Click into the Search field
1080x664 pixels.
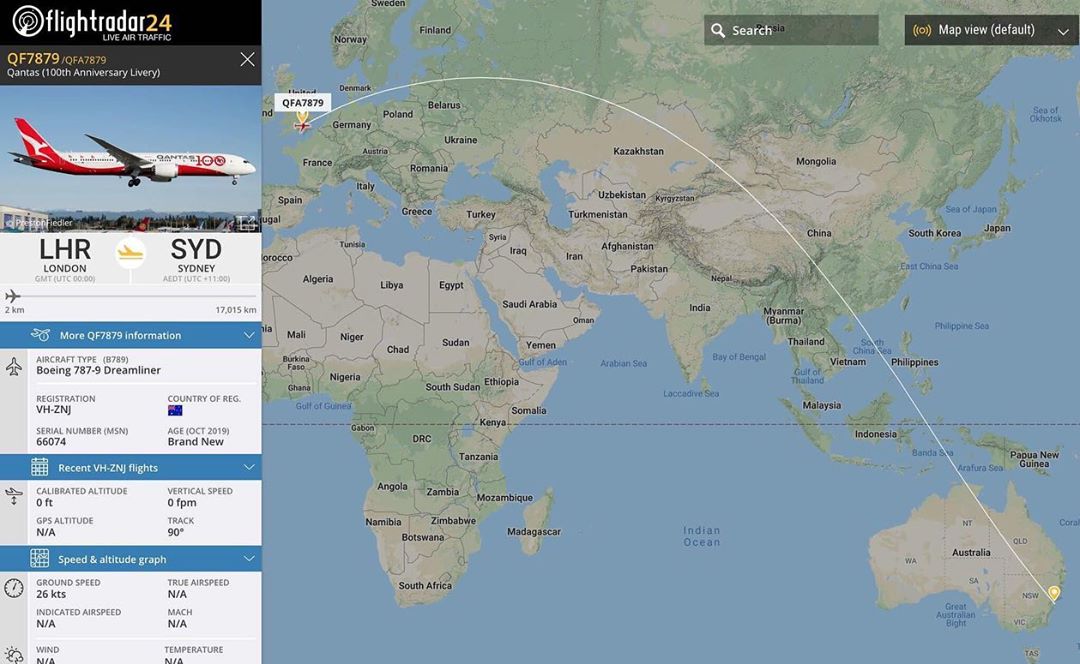(800, 31)
